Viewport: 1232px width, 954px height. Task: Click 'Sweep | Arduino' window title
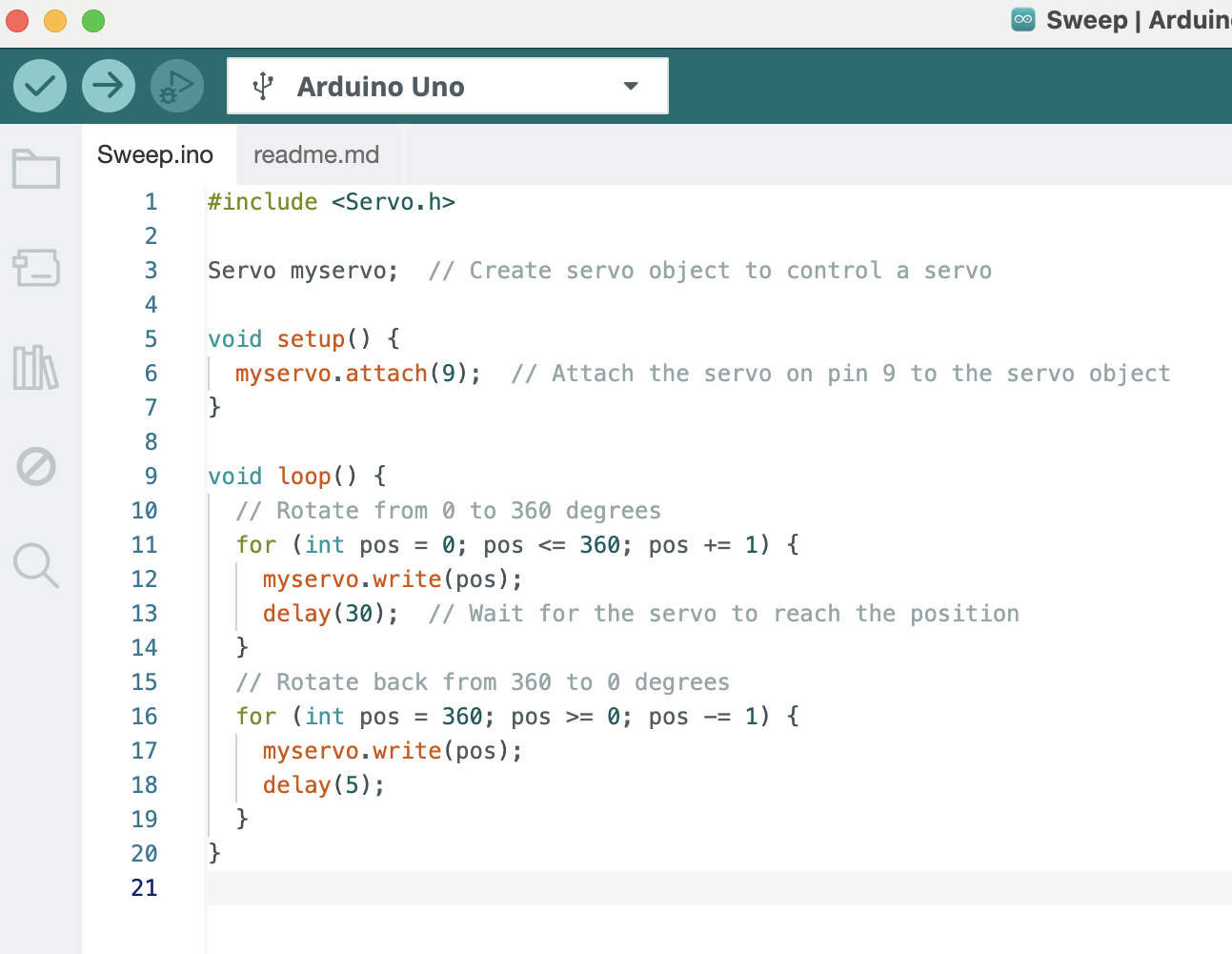tap(1139, 20)
